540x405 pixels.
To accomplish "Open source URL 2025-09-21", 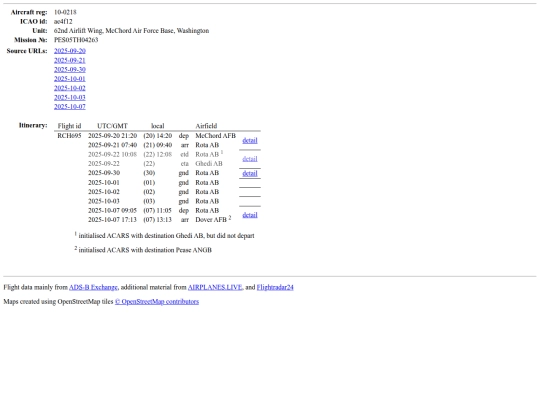I will (70, 60).
